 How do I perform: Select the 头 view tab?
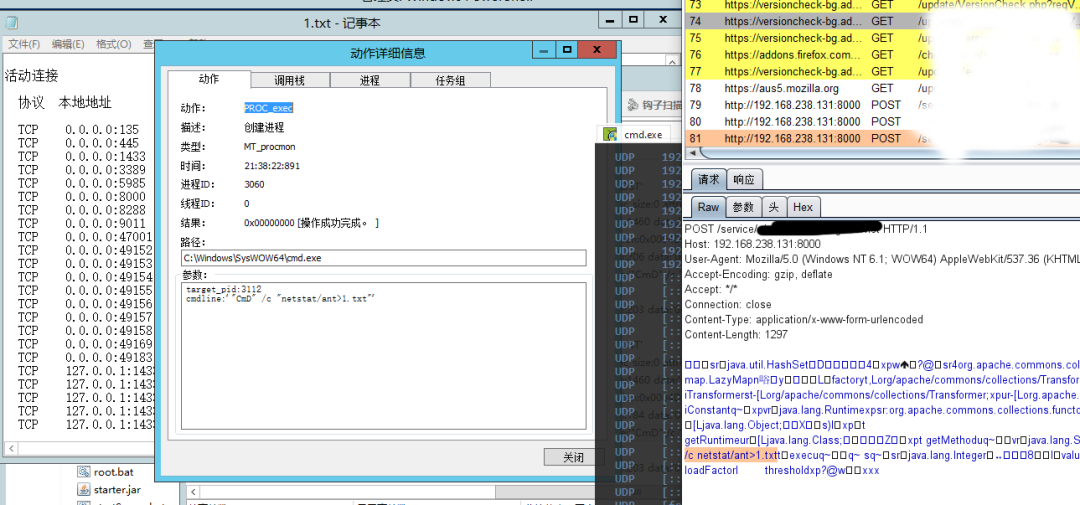pos(773,207)
